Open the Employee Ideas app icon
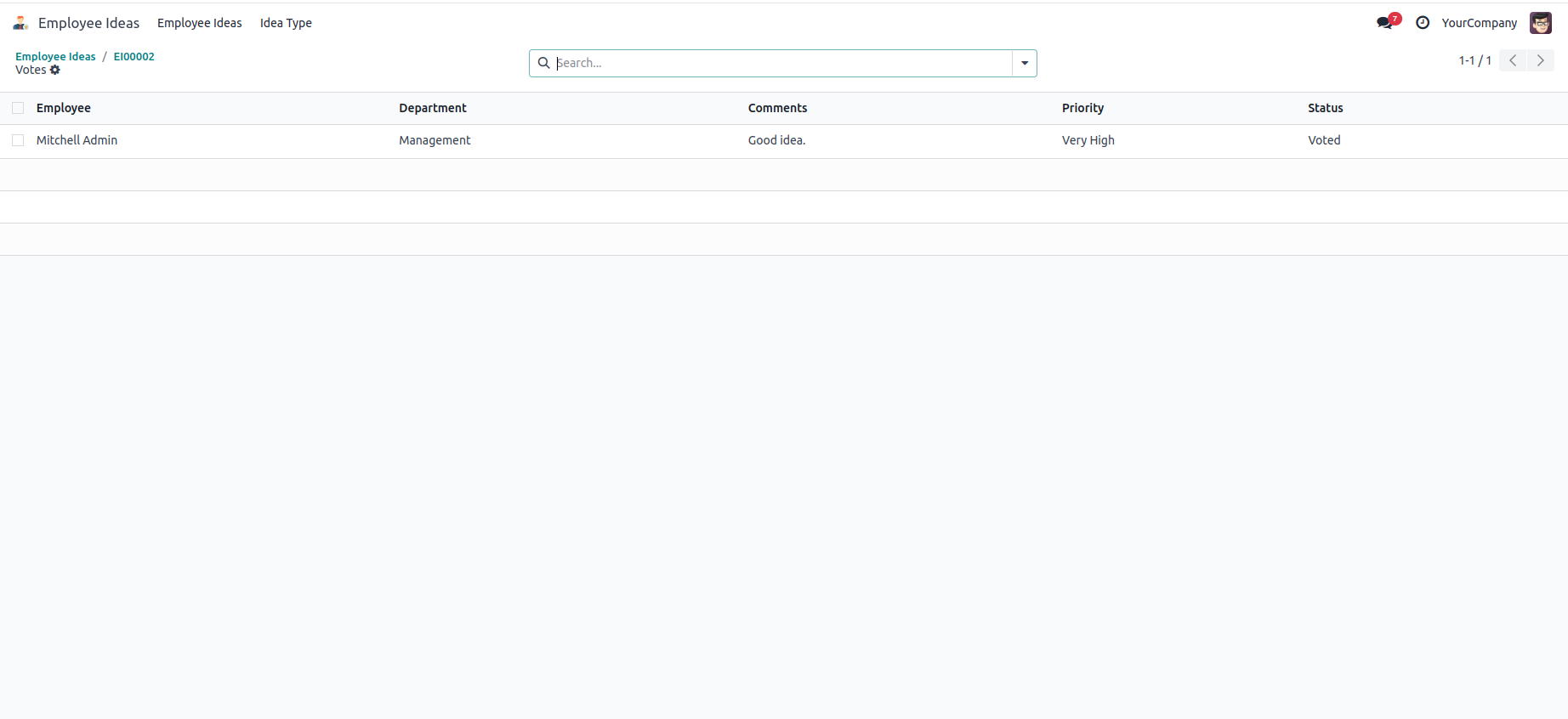This screenshot has width=1568, height=719. point(20,23)
